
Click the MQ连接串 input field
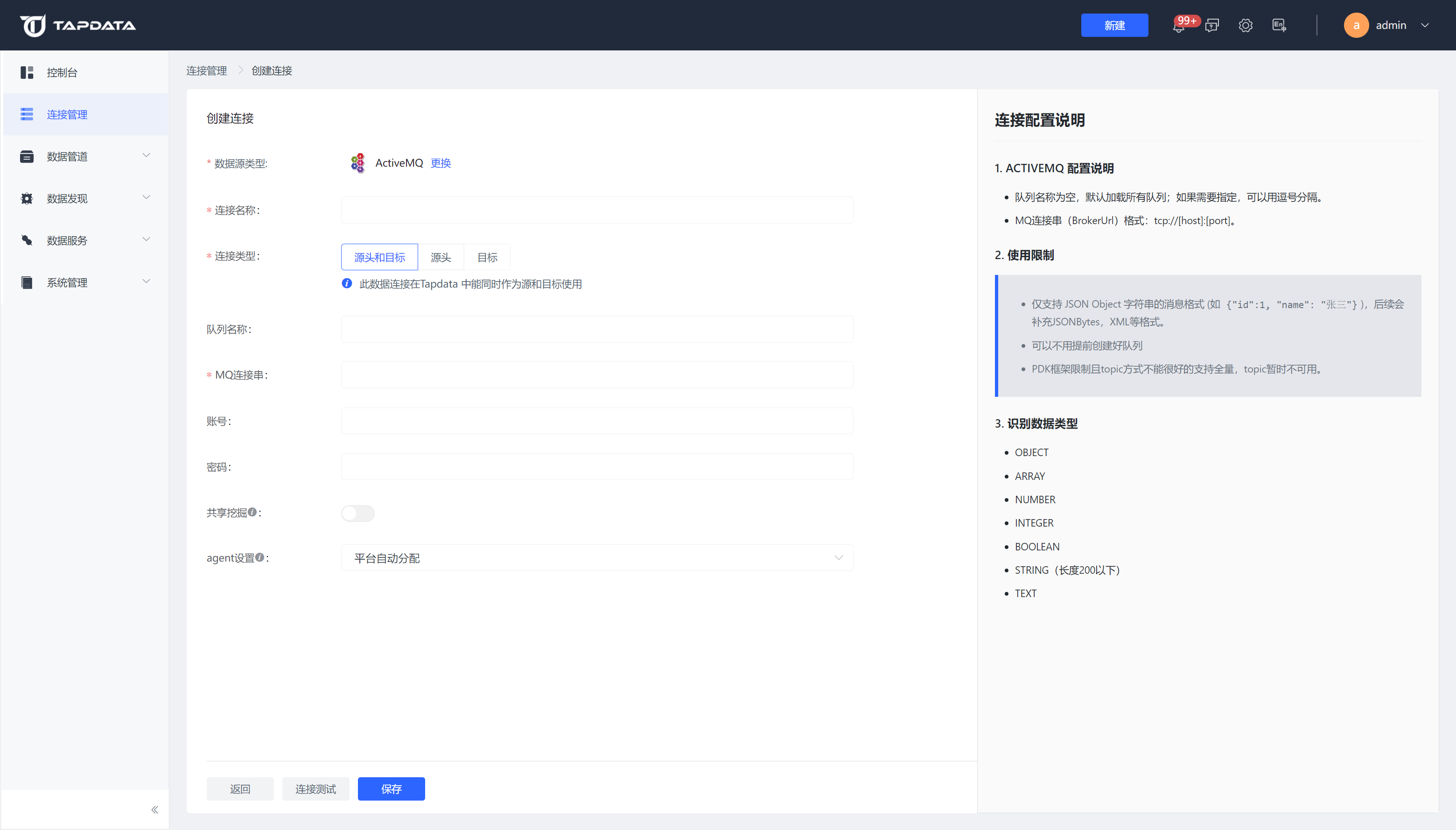click(597, 375)
